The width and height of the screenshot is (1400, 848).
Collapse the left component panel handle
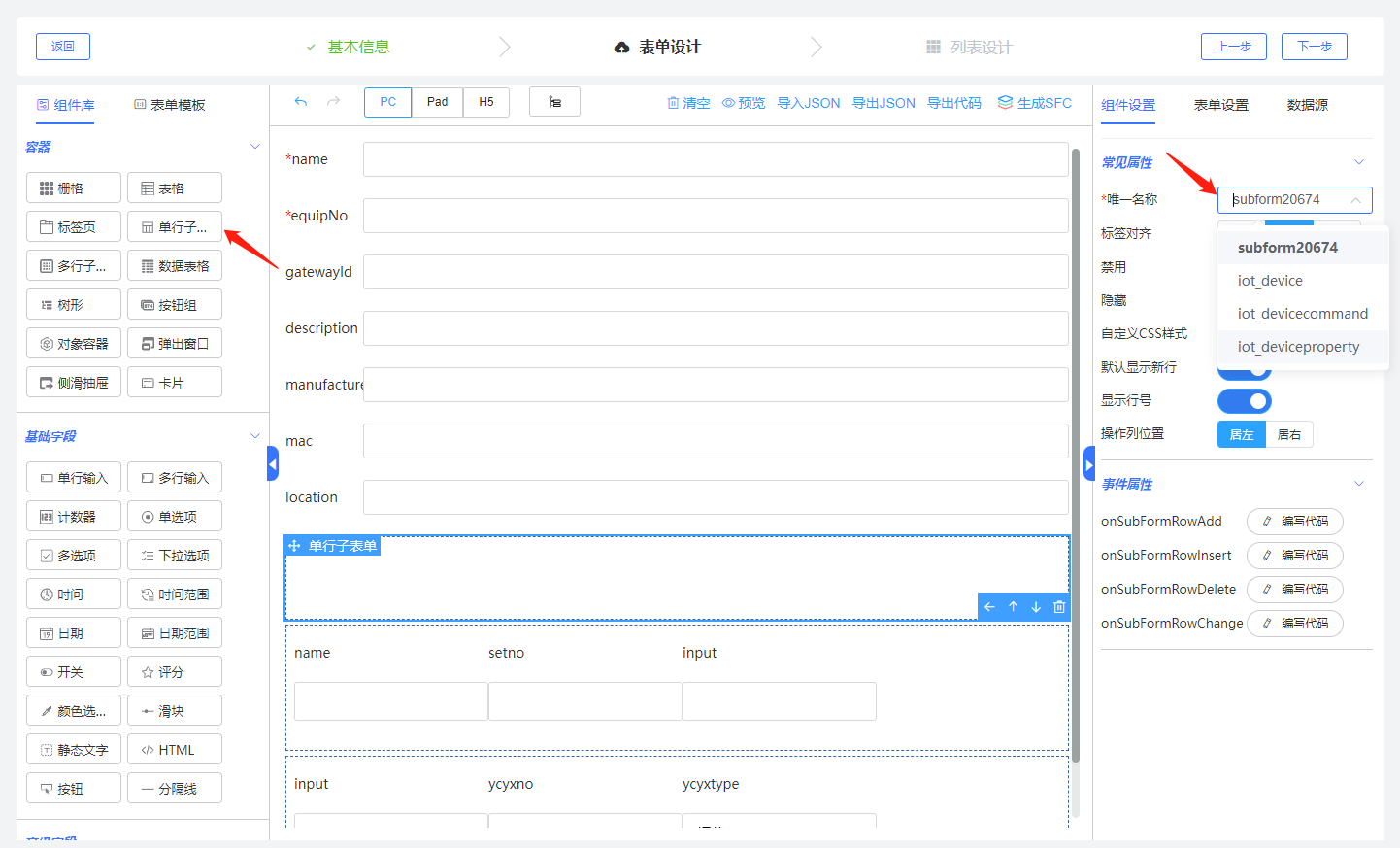point(273,464)
